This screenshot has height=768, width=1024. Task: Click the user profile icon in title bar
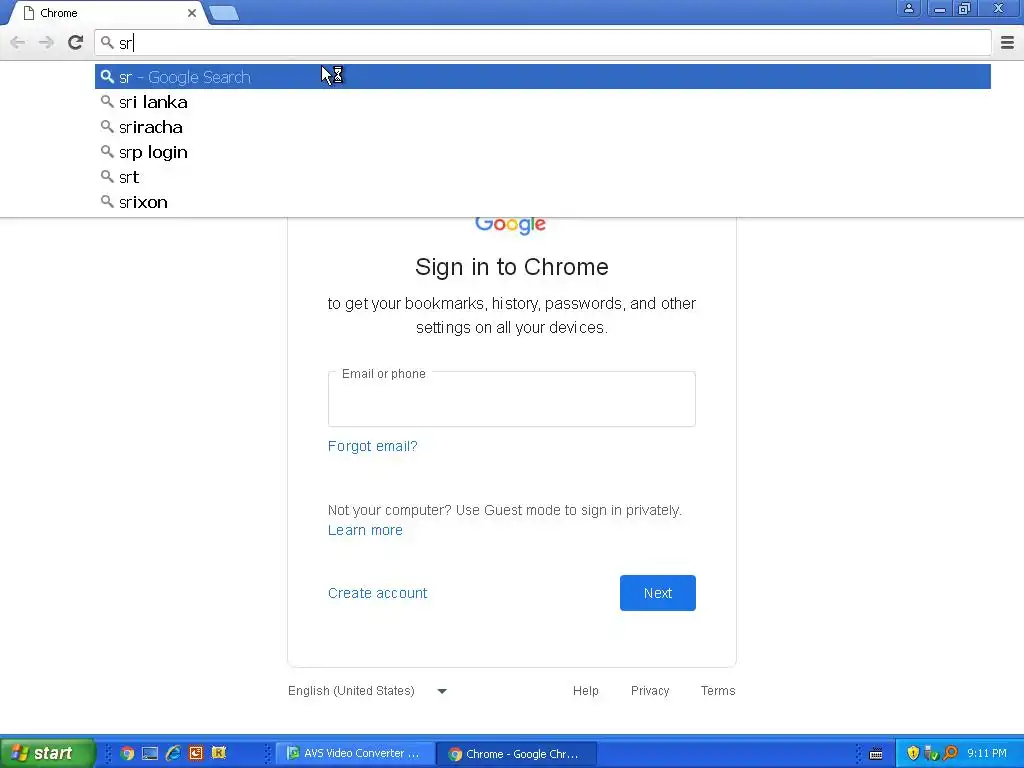908,8
